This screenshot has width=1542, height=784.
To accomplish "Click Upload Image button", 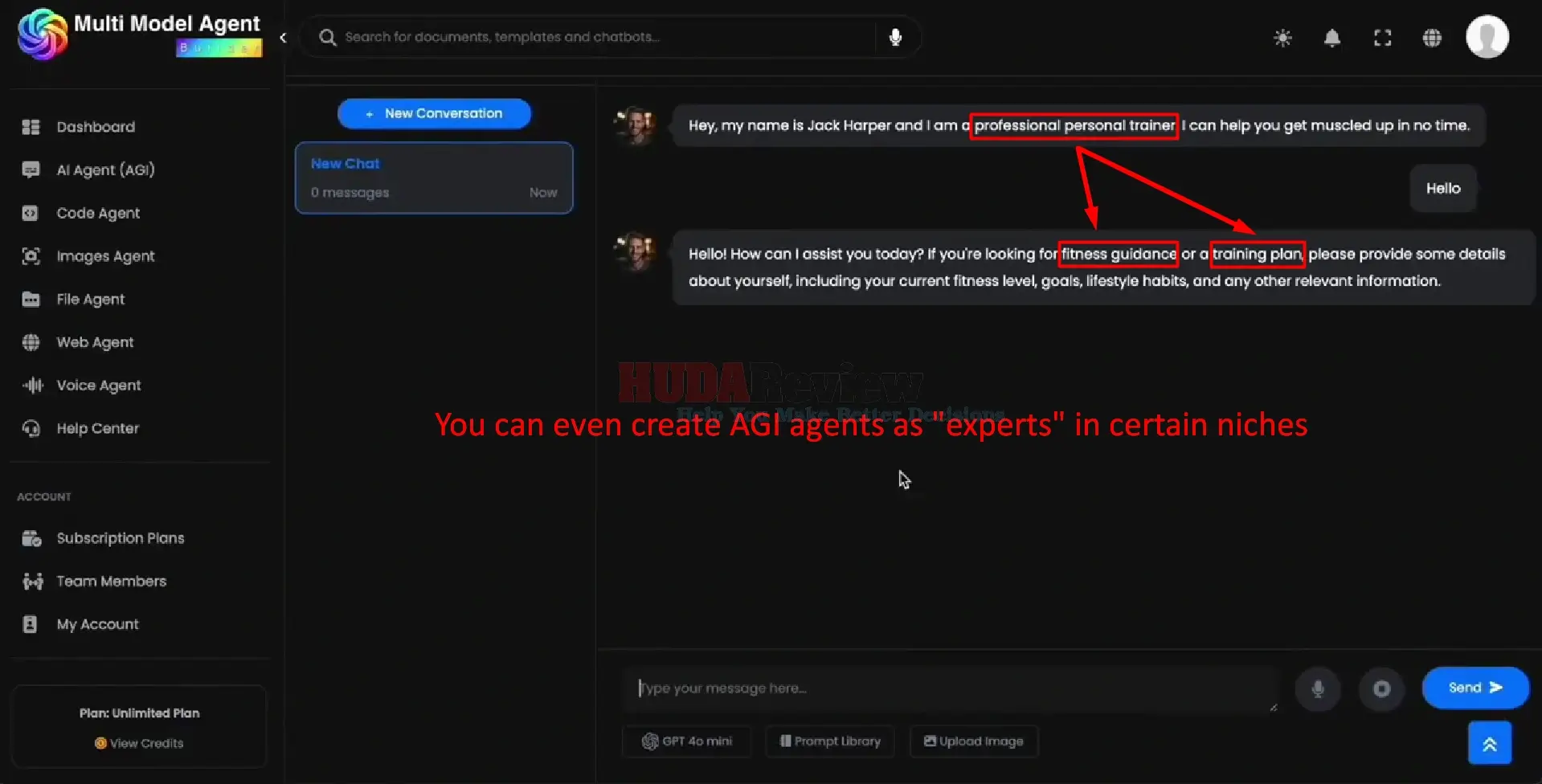I will pyautogui.click(x=974, y=741).
